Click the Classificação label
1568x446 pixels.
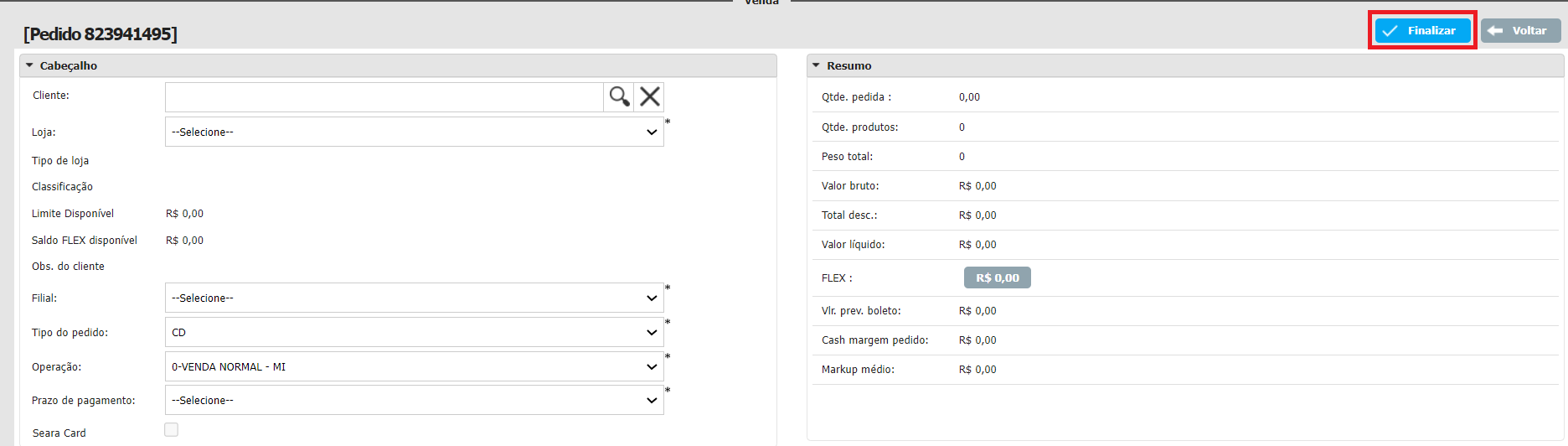click(x=63, y=187)
